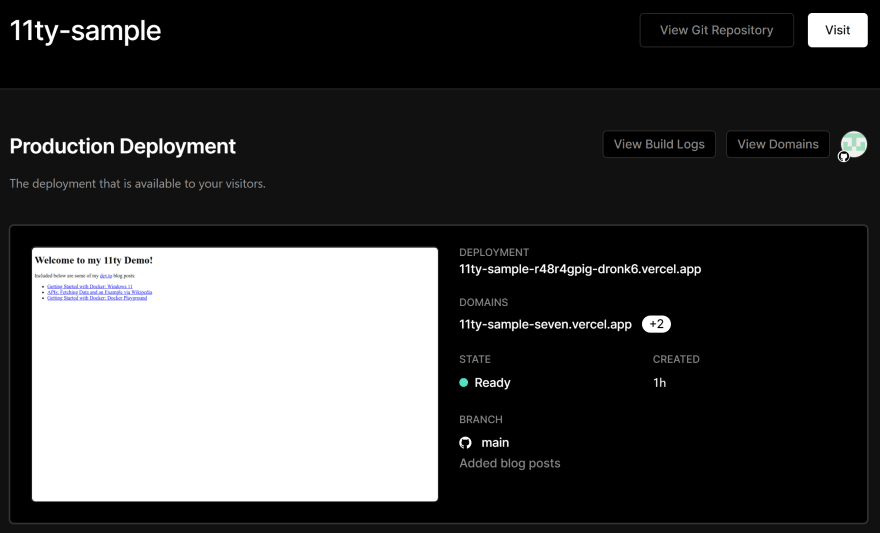Click the Production Deployment heading
Image resolution: width=880 pixels, height=533 pixels.
tap(122, 146)
